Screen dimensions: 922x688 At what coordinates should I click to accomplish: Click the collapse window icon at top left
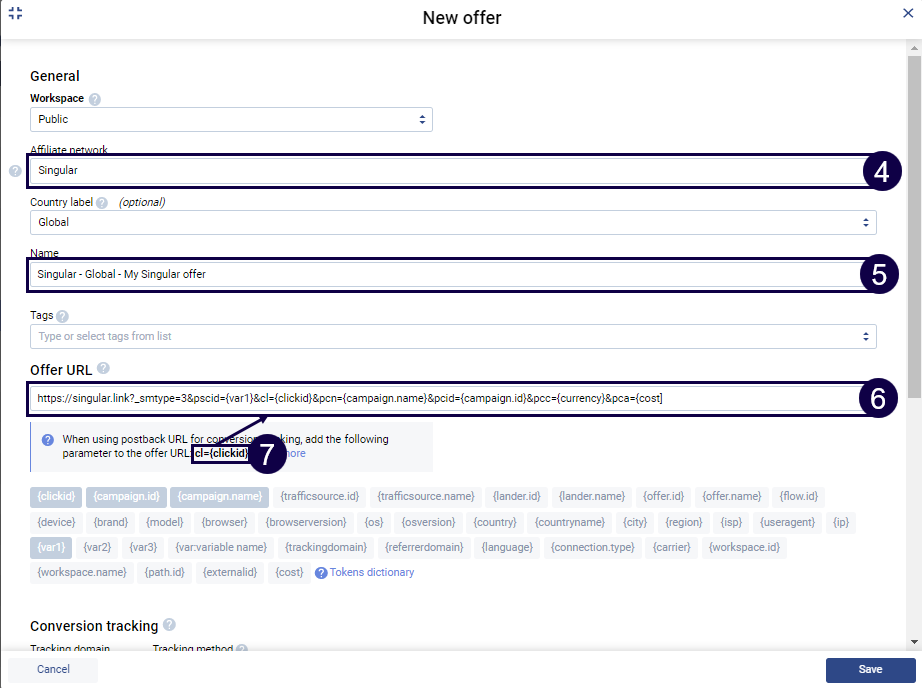click(15, 14)
